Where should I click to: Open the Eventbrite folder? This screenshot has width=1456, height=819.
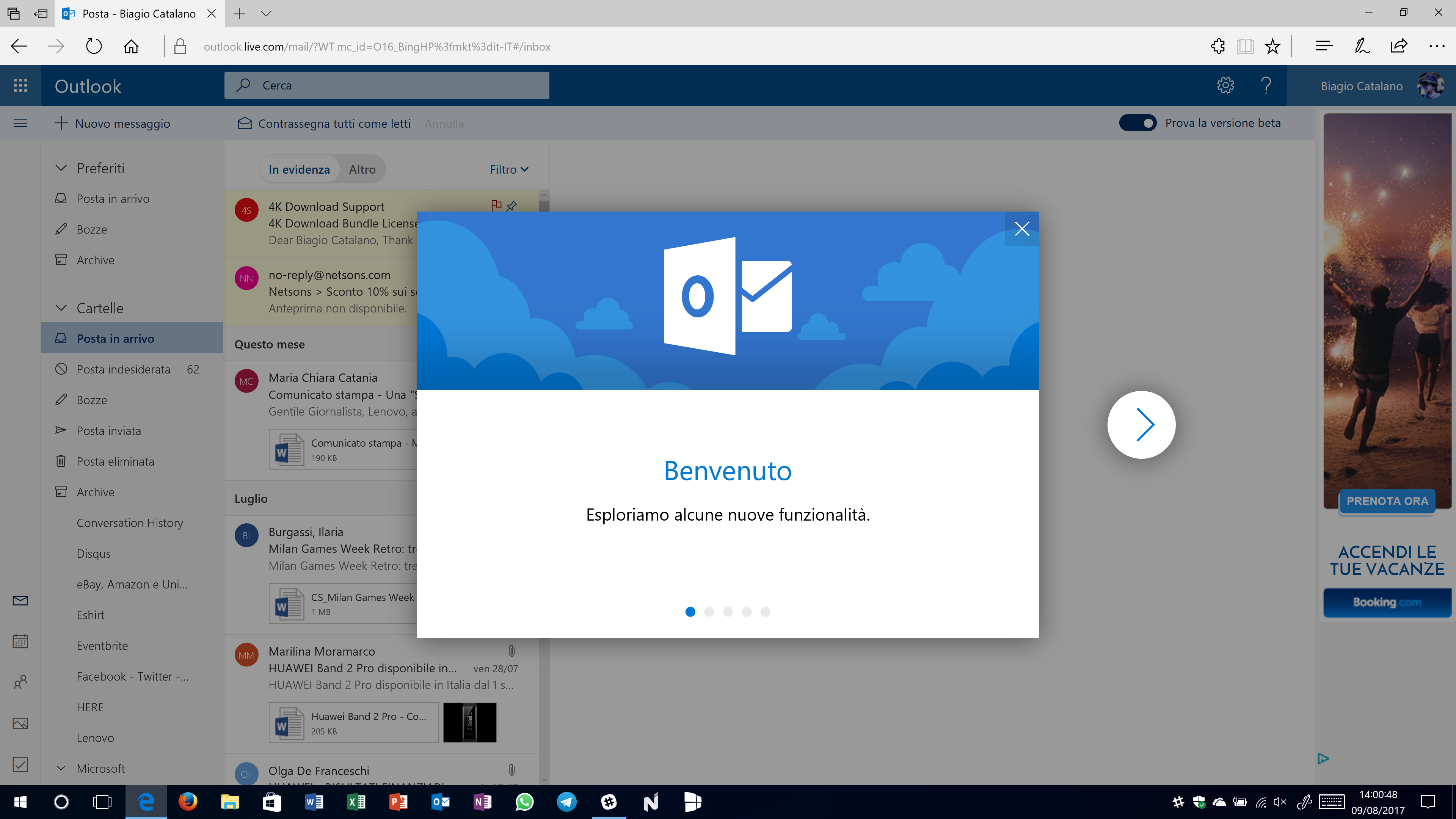coord(132,645)
